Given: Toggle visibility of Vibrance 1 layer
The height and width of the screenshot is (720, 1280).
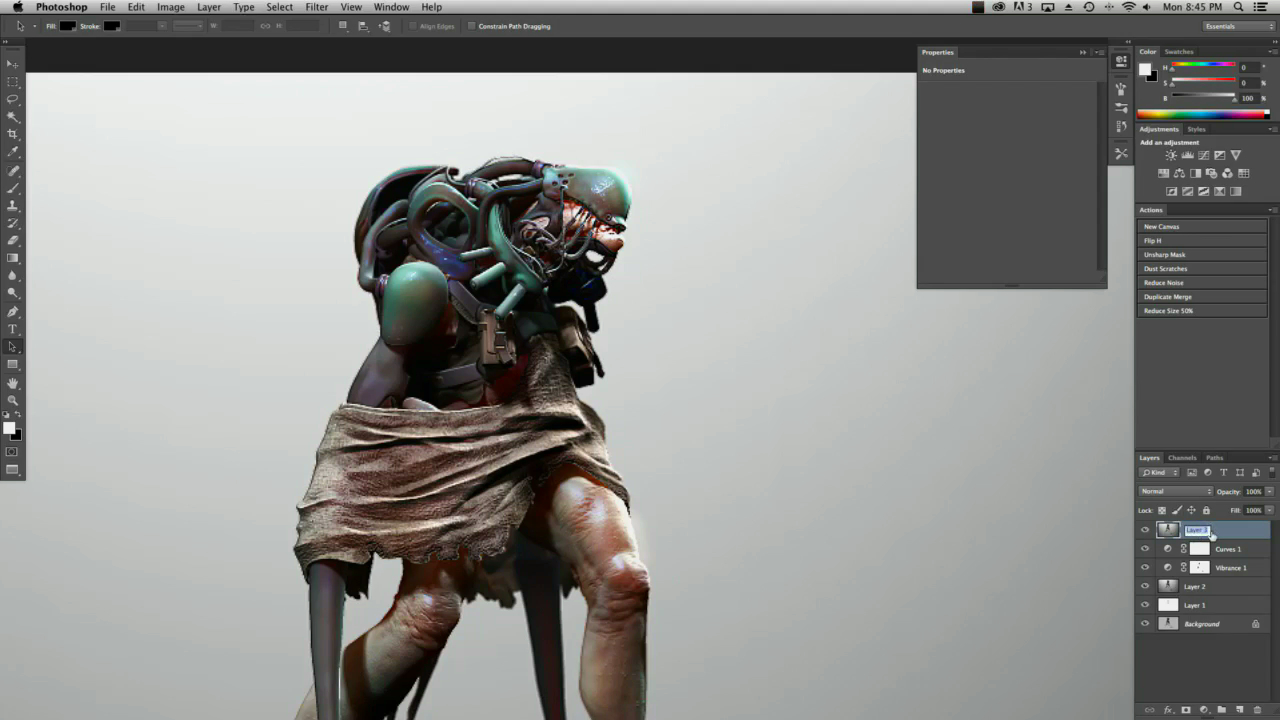Looking at the screenshot, I should click(x=1145, y=567).
